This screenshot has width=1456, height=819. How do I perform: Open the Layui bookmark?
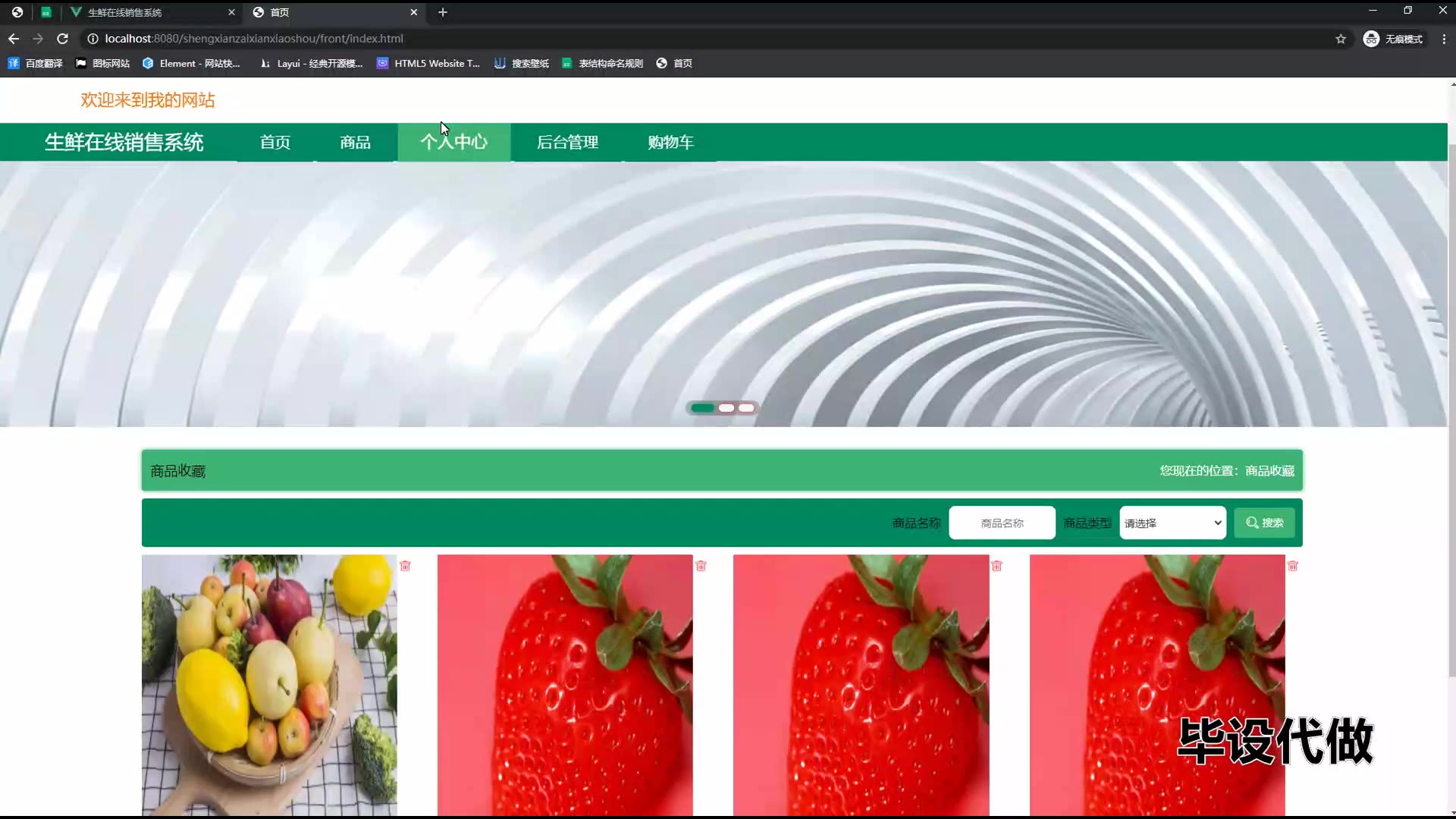(x=311, y=64)
